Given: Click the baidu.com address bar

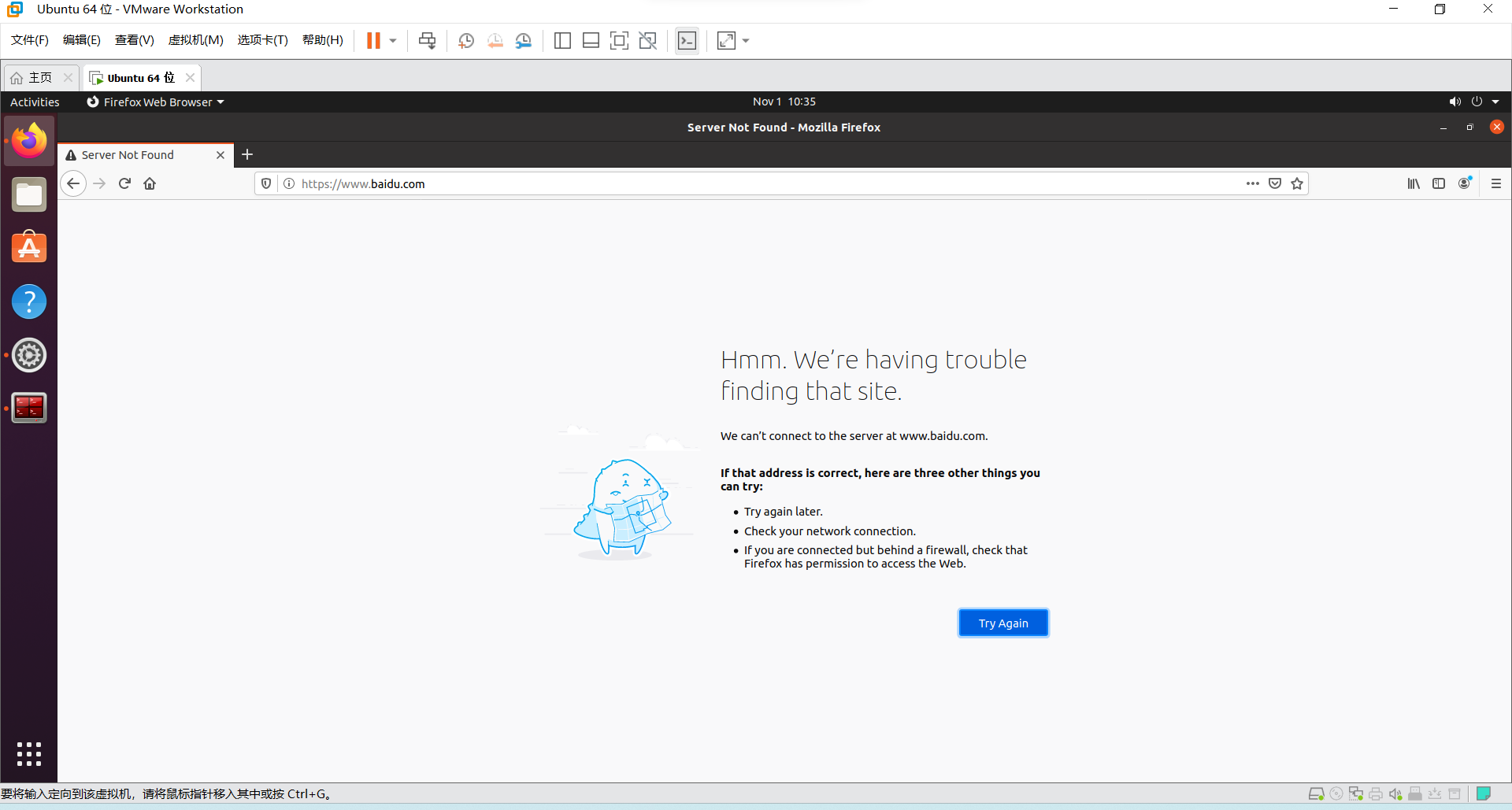Looking at the screenshot, I should (764, 183).
